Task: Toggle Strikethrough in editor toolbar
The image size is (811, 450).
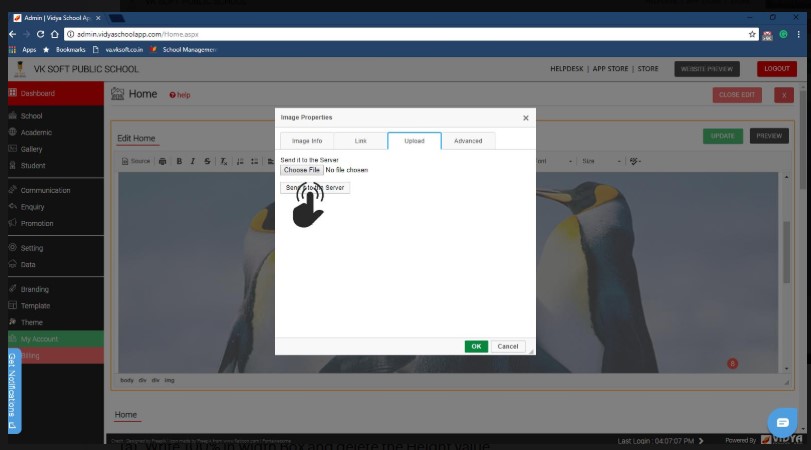Action: [x=207, y=161]
